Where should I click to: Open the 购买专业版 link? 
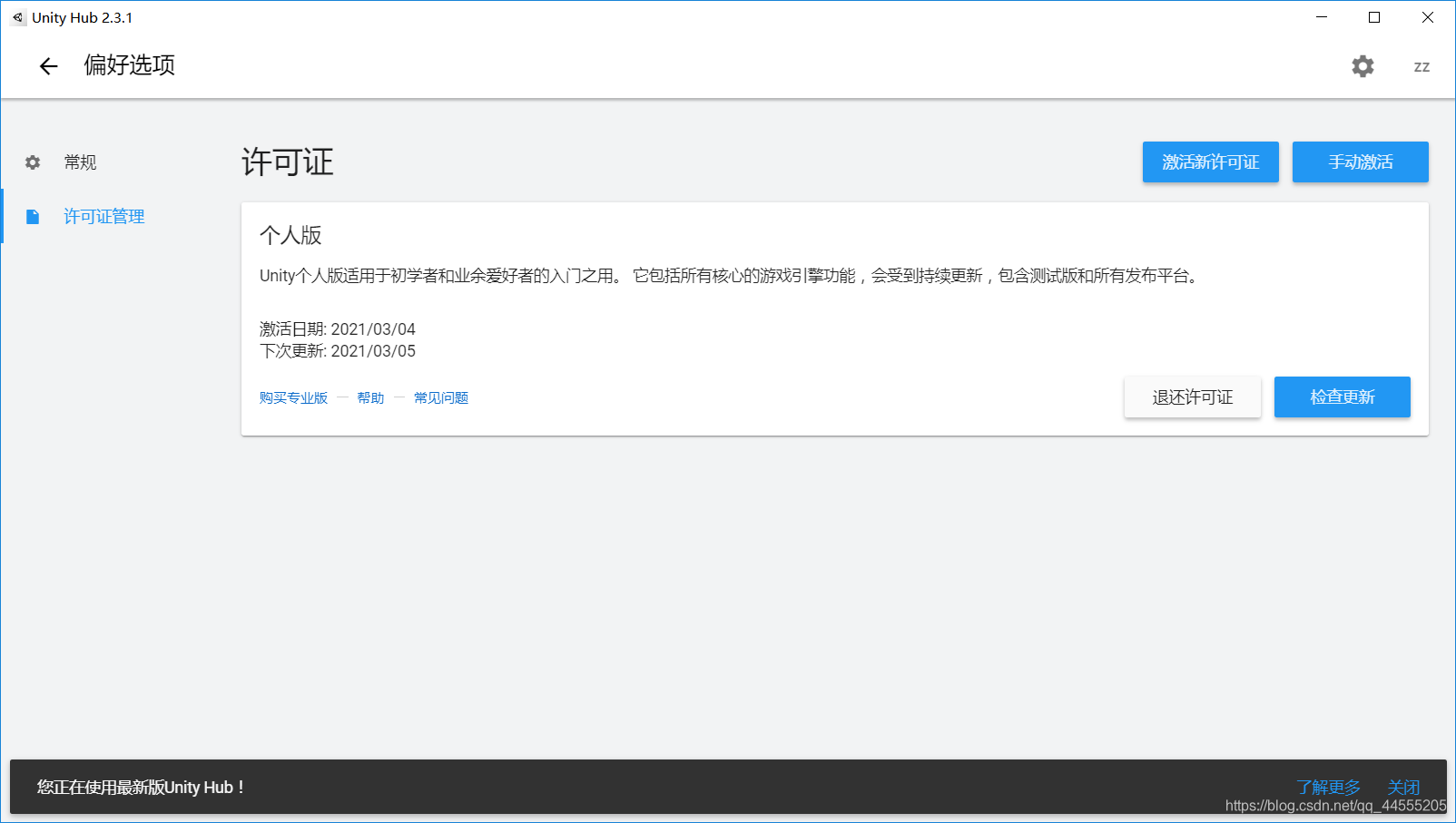click(293, 397)
